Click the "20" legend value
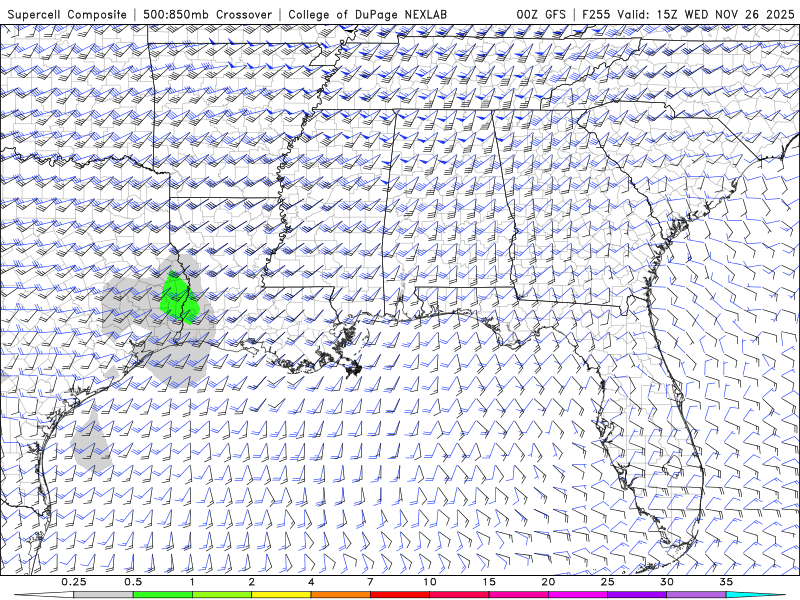This screenshot has height=600, width=800. coord(548,582)
